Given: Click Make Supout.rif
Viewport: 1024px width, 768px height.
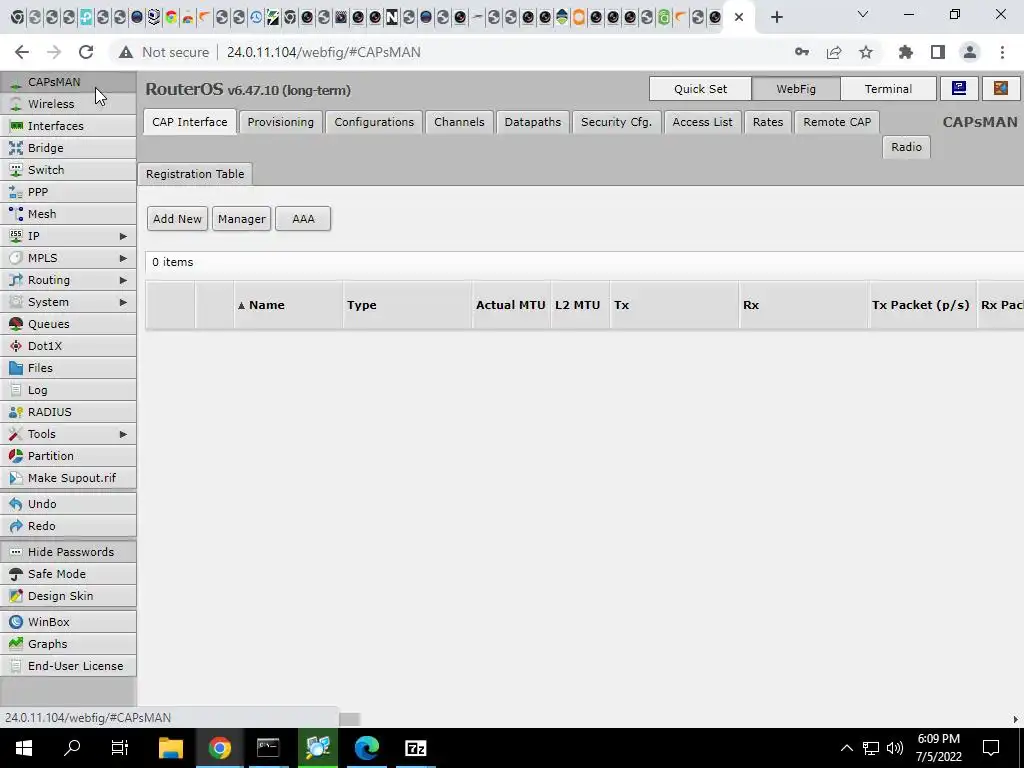Looking at the screenshot, I should 68,478.
